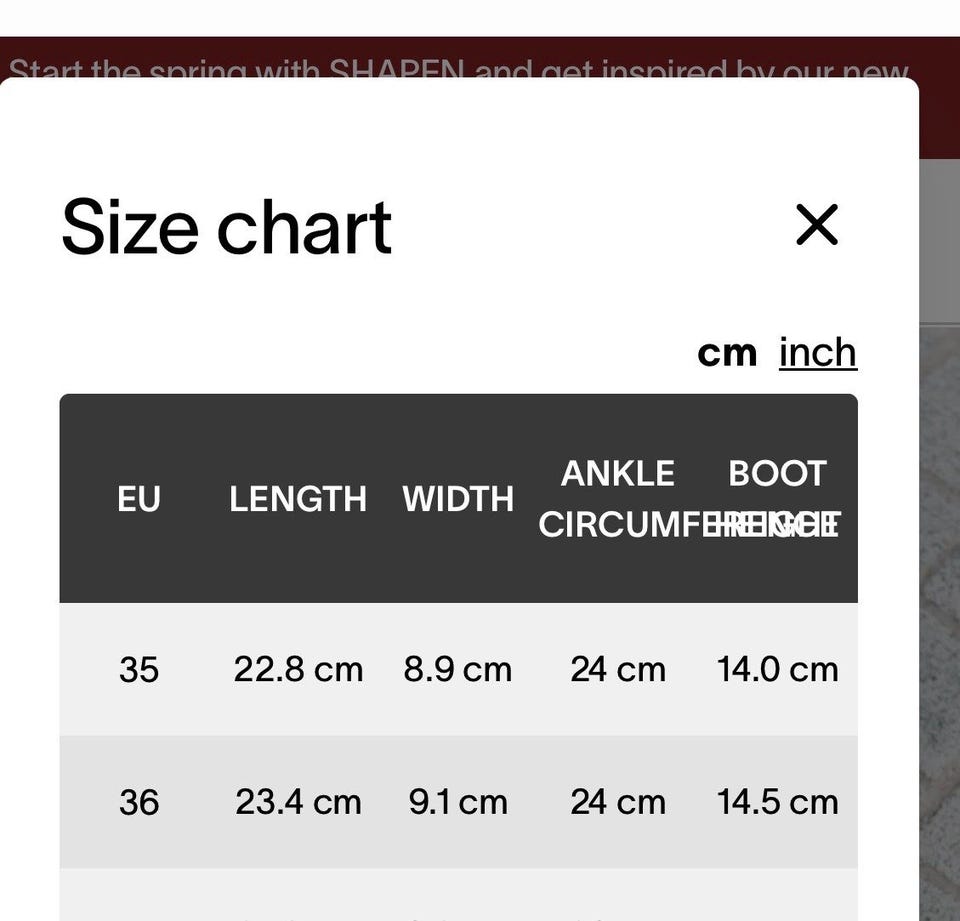Click the SHAPEN spring promo banner
The image size is (960, 921).
458,62
